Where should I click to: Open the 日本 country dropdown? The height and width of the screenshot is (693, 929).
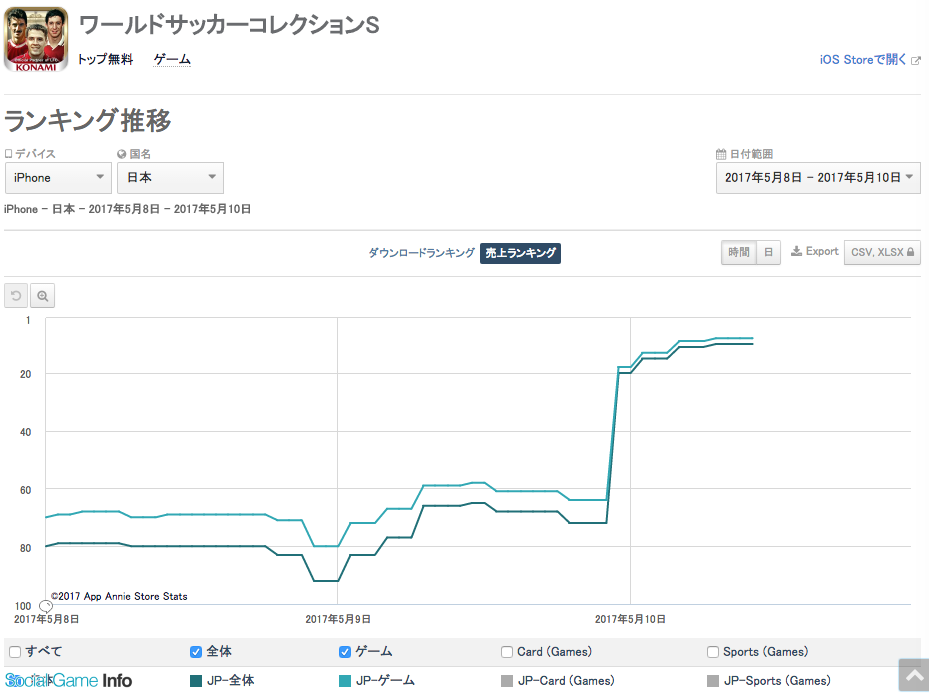pyautogui.click(x=171, y=178)
